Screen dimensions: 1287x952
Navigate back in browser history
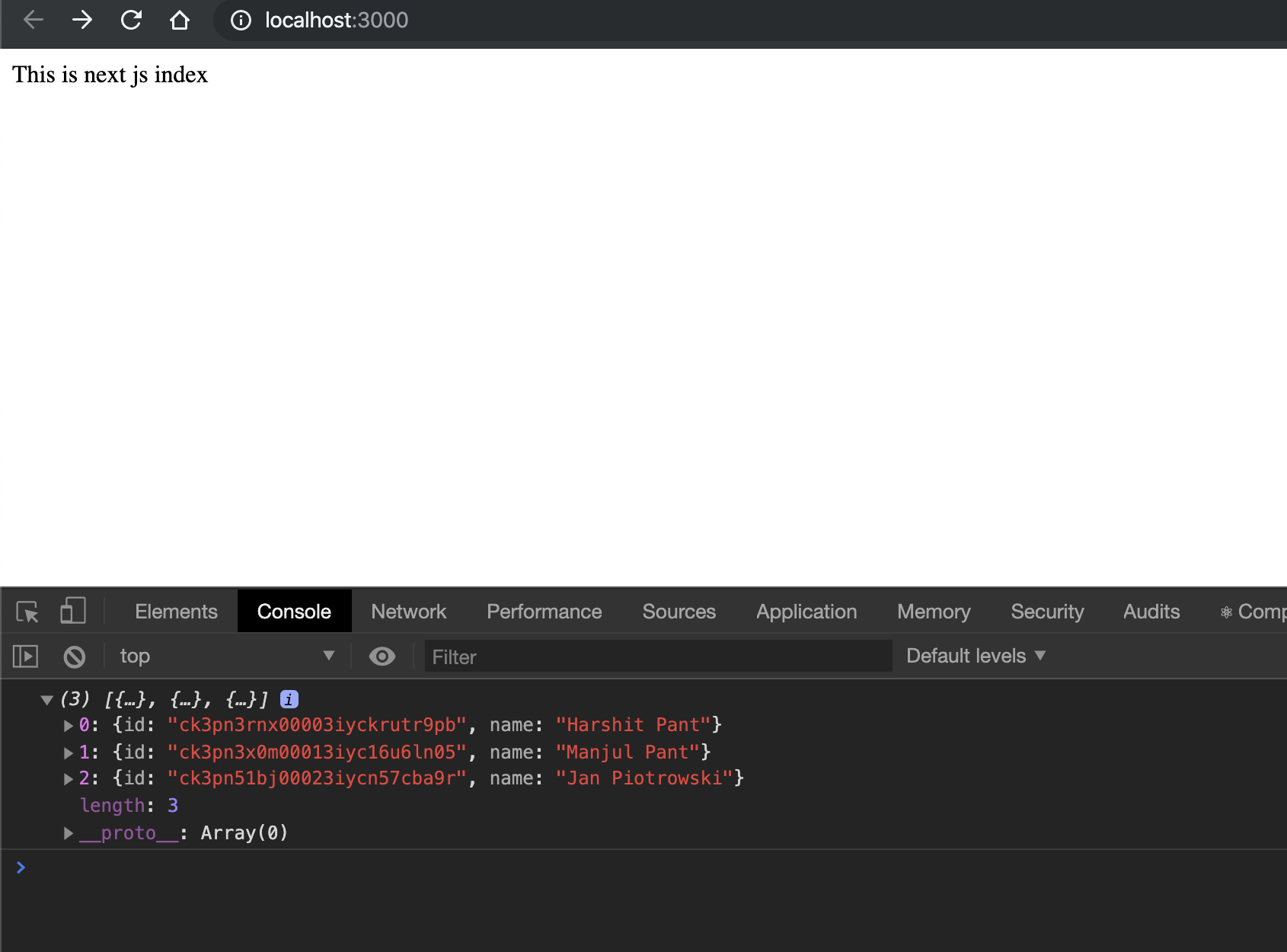click(x=33, y=20)
